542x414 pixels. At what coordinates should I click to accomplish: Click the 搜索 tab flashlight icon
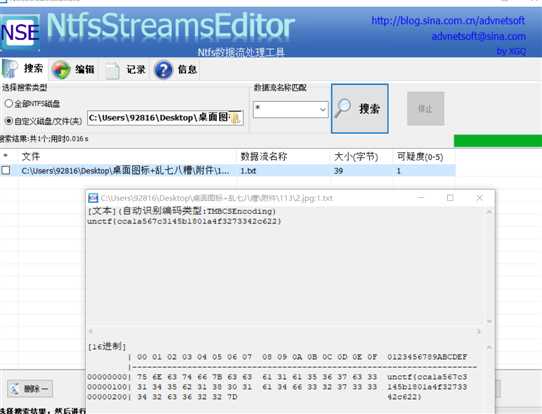coord(10,69)
